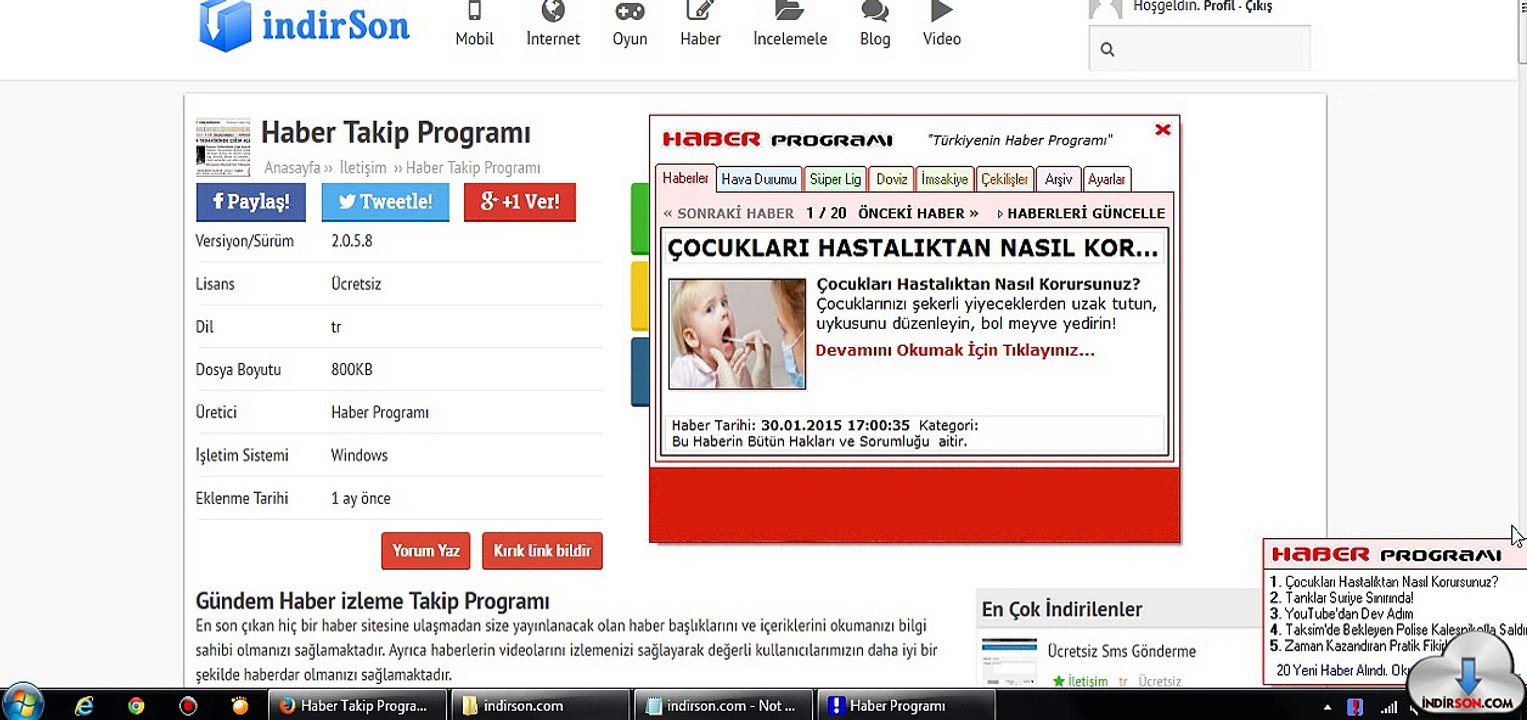The image size is (1527, 720).
Task: Select the Haberler tab
Action: coord(686,178)
